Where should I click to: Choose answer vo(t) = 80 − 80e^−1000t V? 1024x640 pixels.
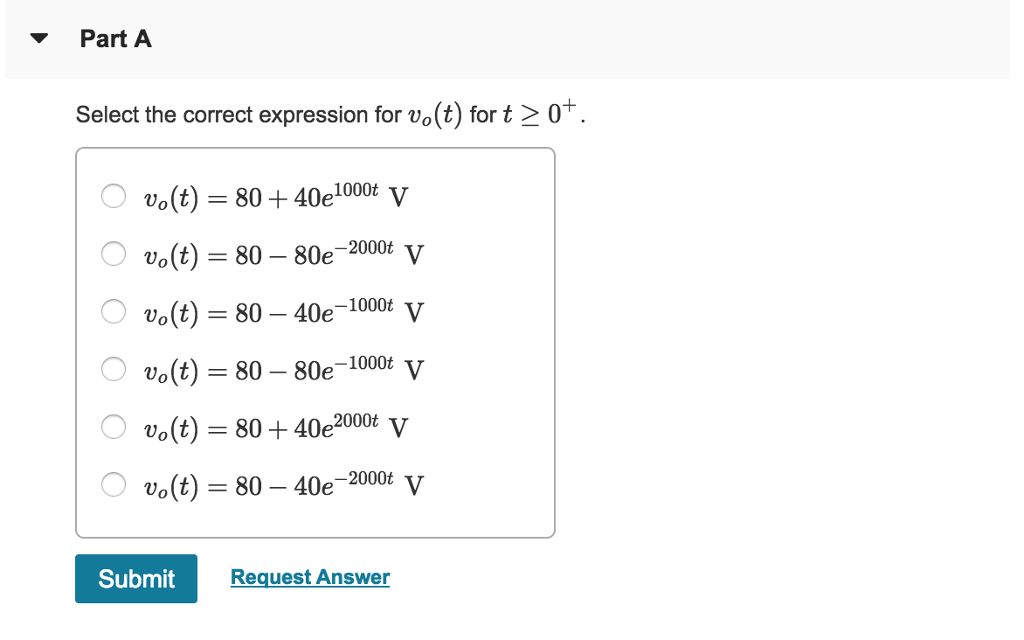113,369
